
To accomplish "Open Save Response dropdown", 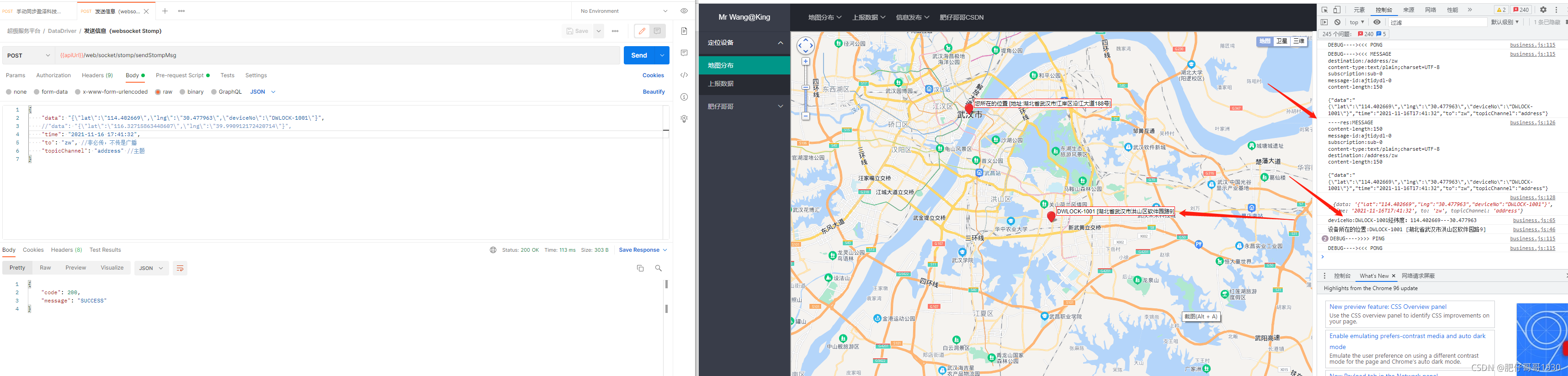I will pos(643,250).
